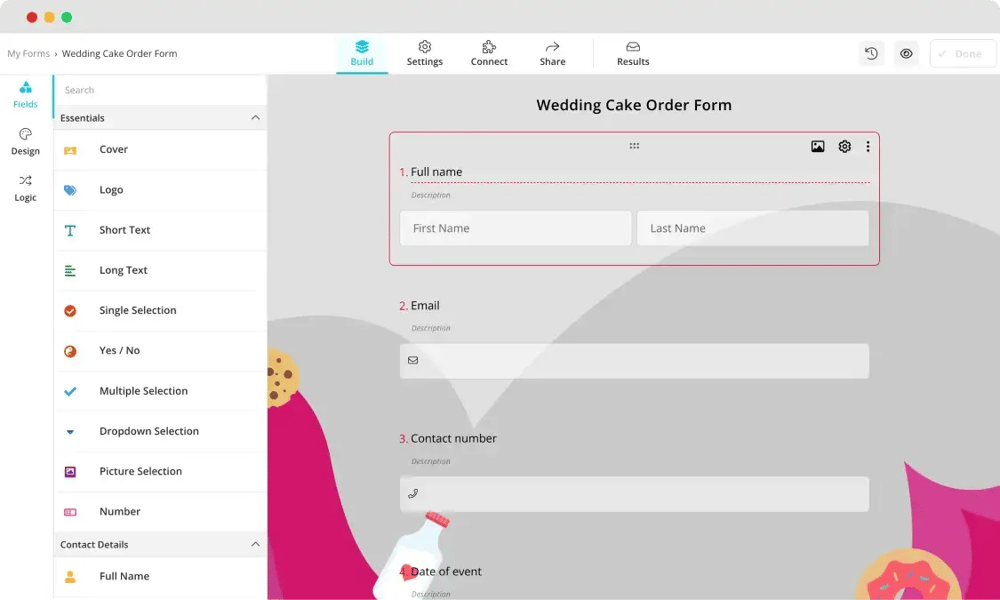Click the Done button
The image size is (1000, 600).
pyautogui.click(x=962, y=54)
